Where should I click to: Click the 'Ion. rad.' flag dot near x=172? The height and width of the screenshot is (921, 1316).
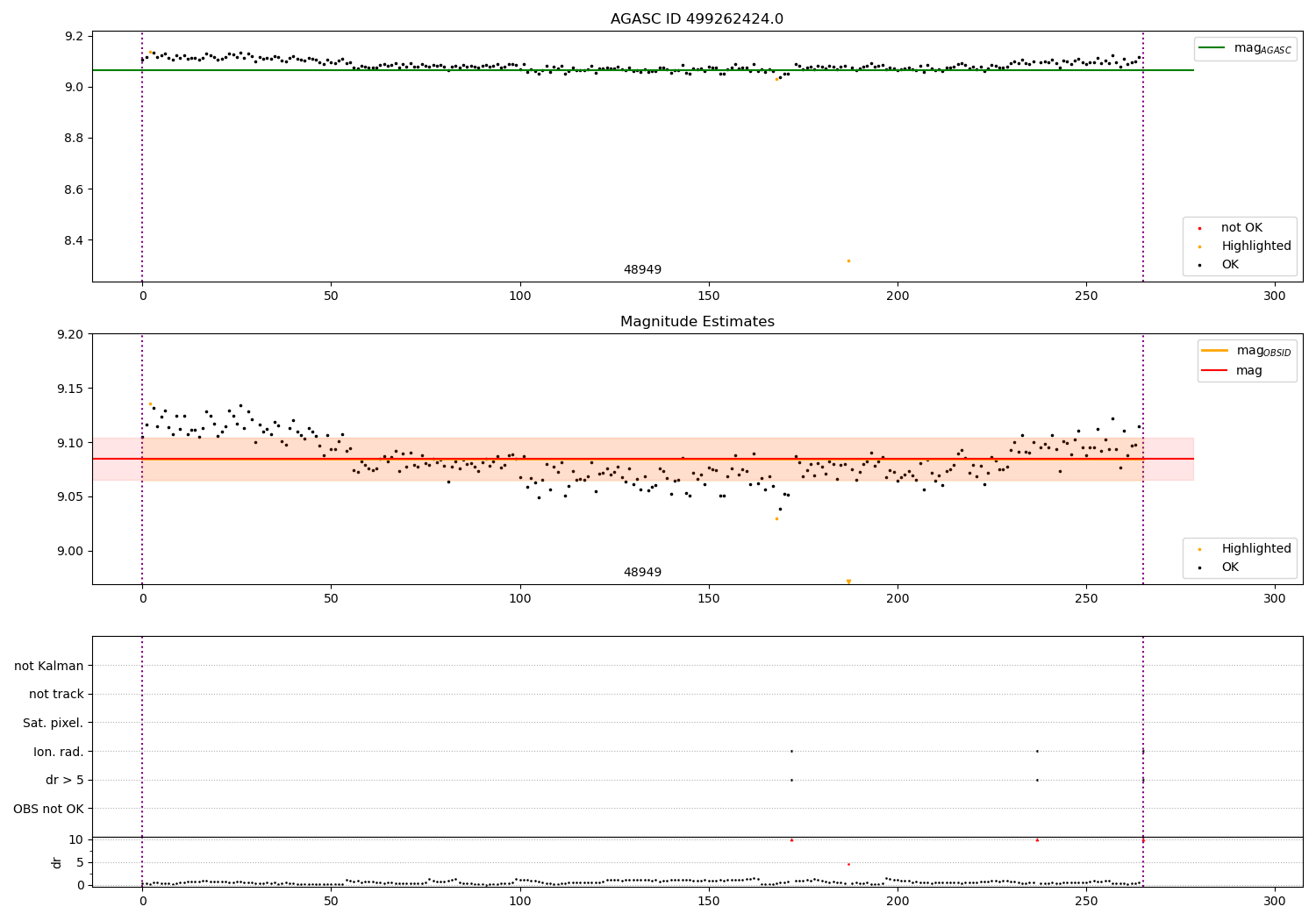click(x=791, y=751)
